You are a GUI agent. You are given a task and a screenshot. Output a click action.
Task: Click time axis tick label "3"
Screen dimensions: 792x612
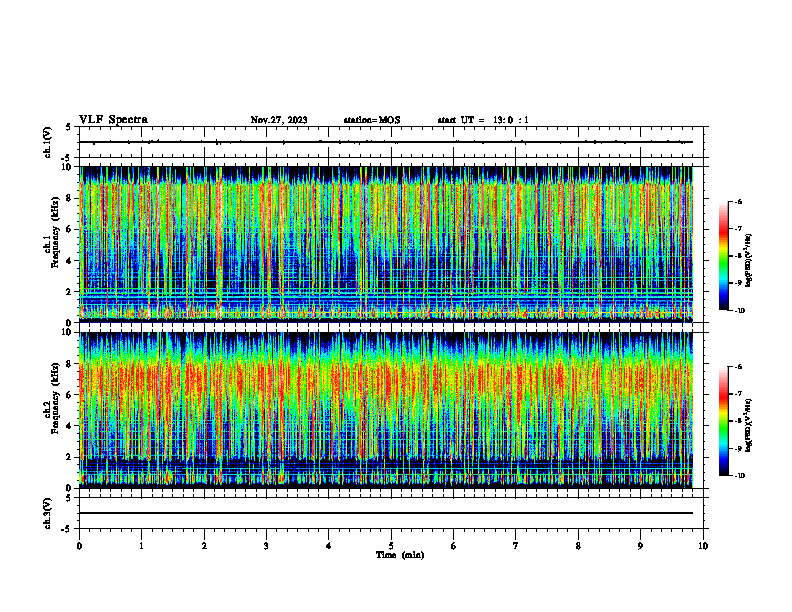point(266,546)
